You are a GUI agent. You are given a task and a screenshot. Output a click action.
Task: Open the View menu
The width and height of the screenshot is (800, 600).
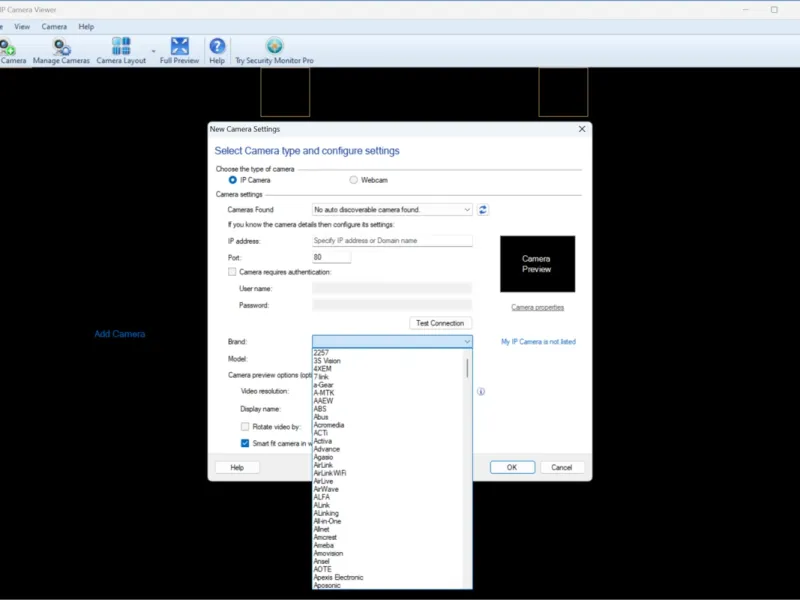click(22, 27)
